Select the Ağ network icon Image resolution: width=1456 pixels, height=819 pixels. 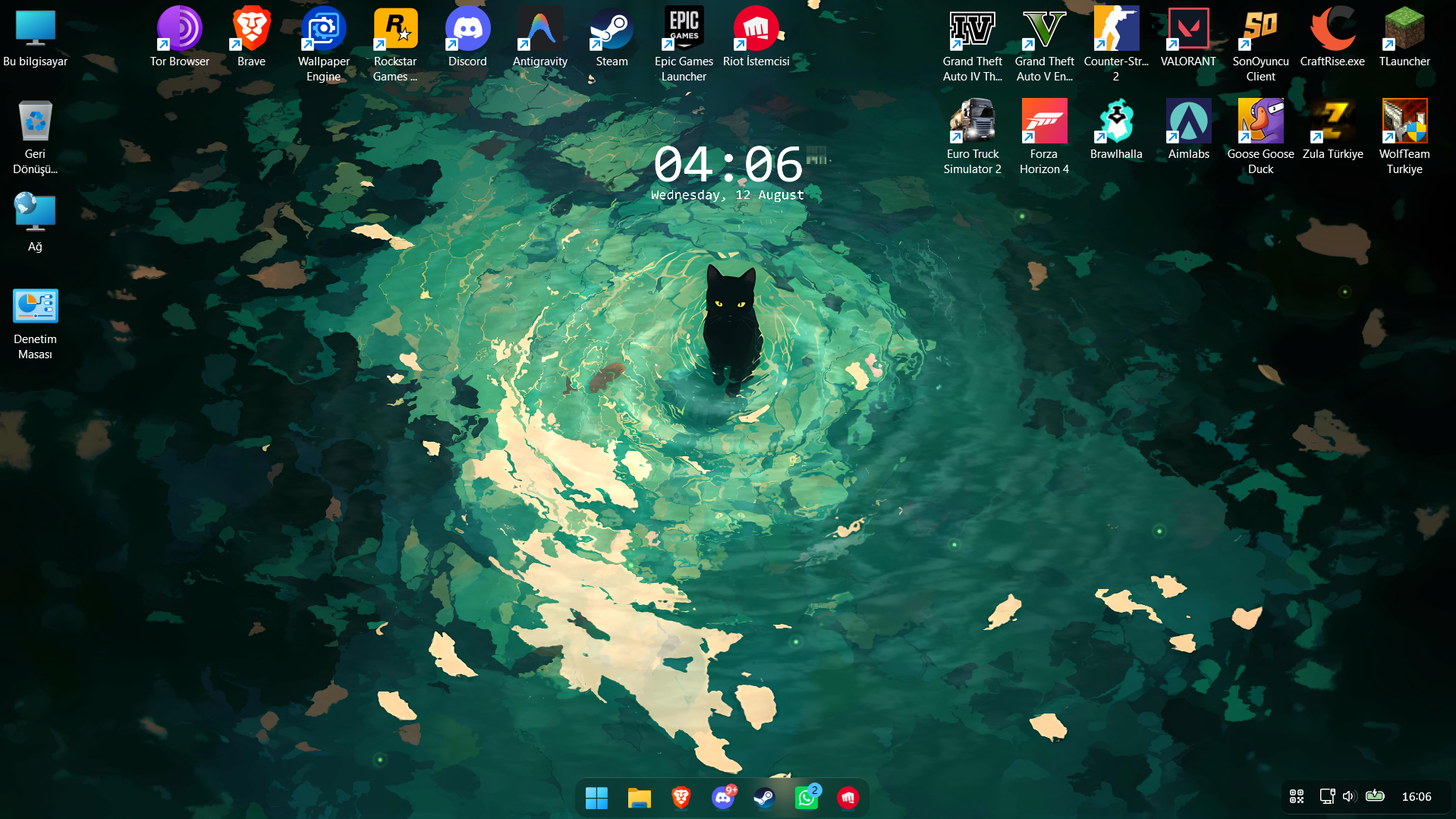tap(36, 222)
